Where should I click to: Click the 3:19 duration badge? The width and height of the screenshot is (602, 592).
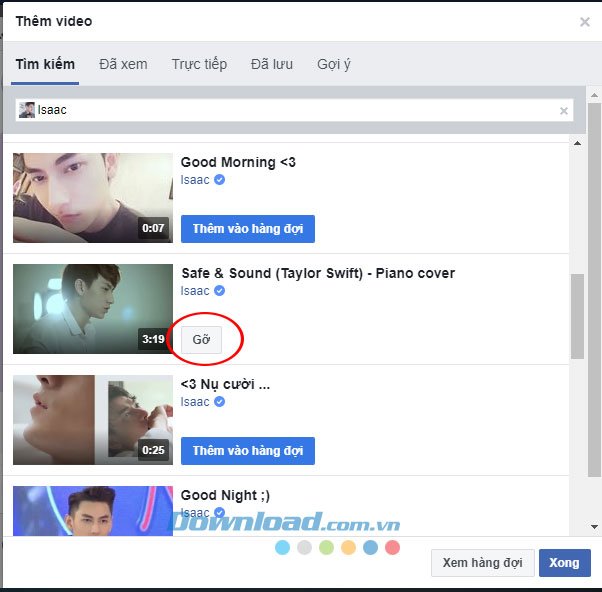[153, 339]
